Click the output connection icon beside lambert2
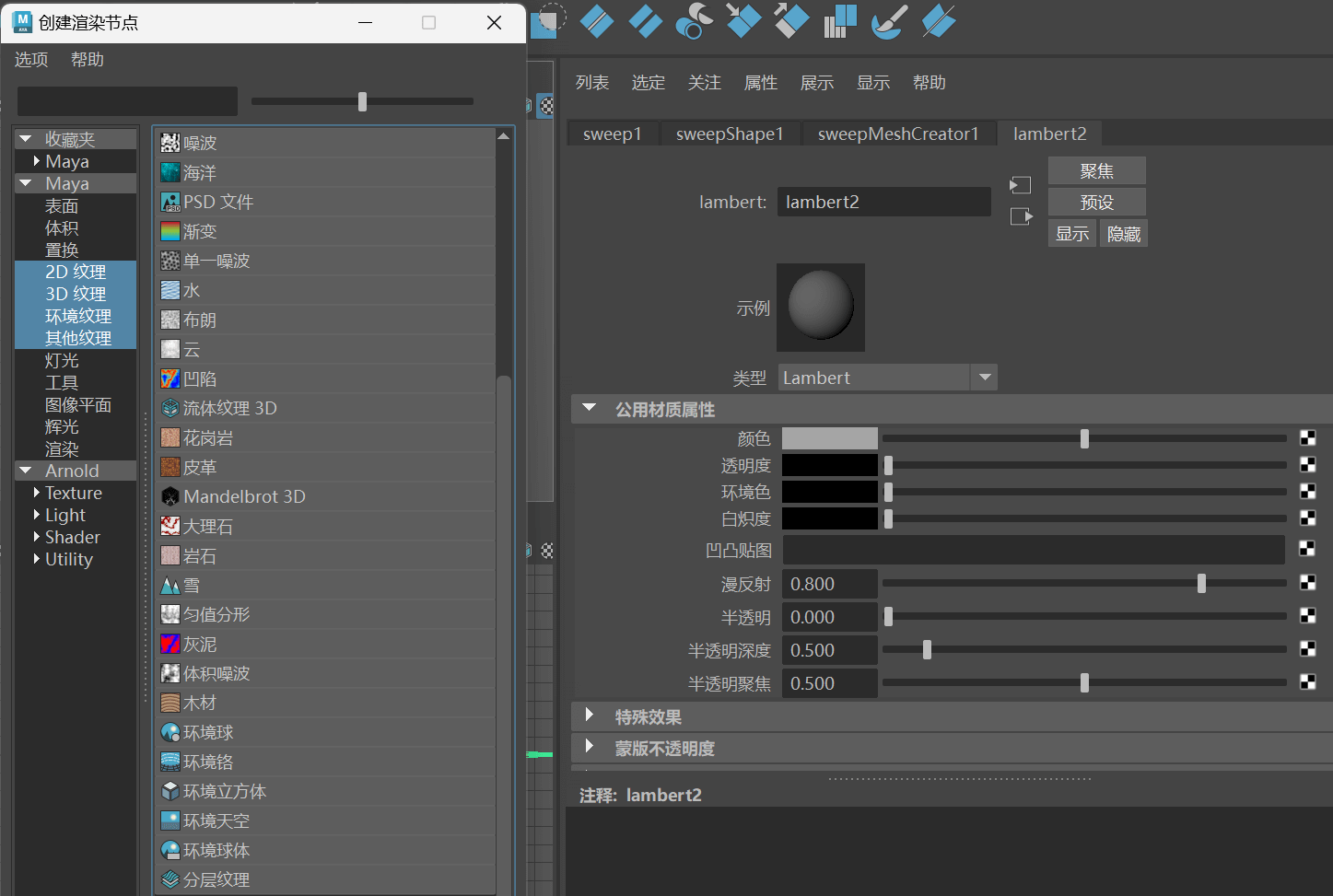The image size is (1333, 896). coord(1021,216)
